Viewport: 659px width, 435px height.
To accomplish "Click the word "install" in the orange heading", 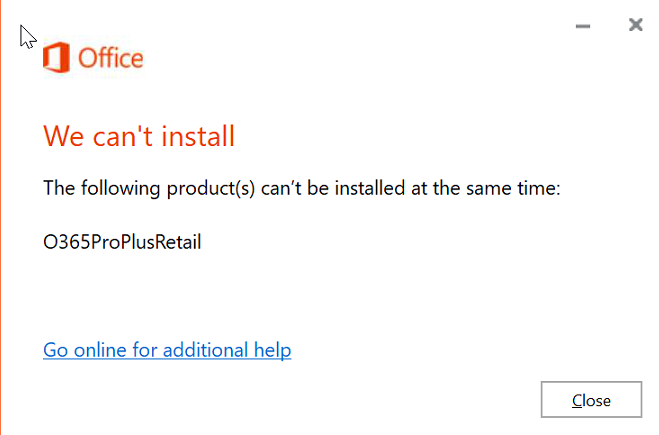I will pyautogui.click(x=201, y=135).
